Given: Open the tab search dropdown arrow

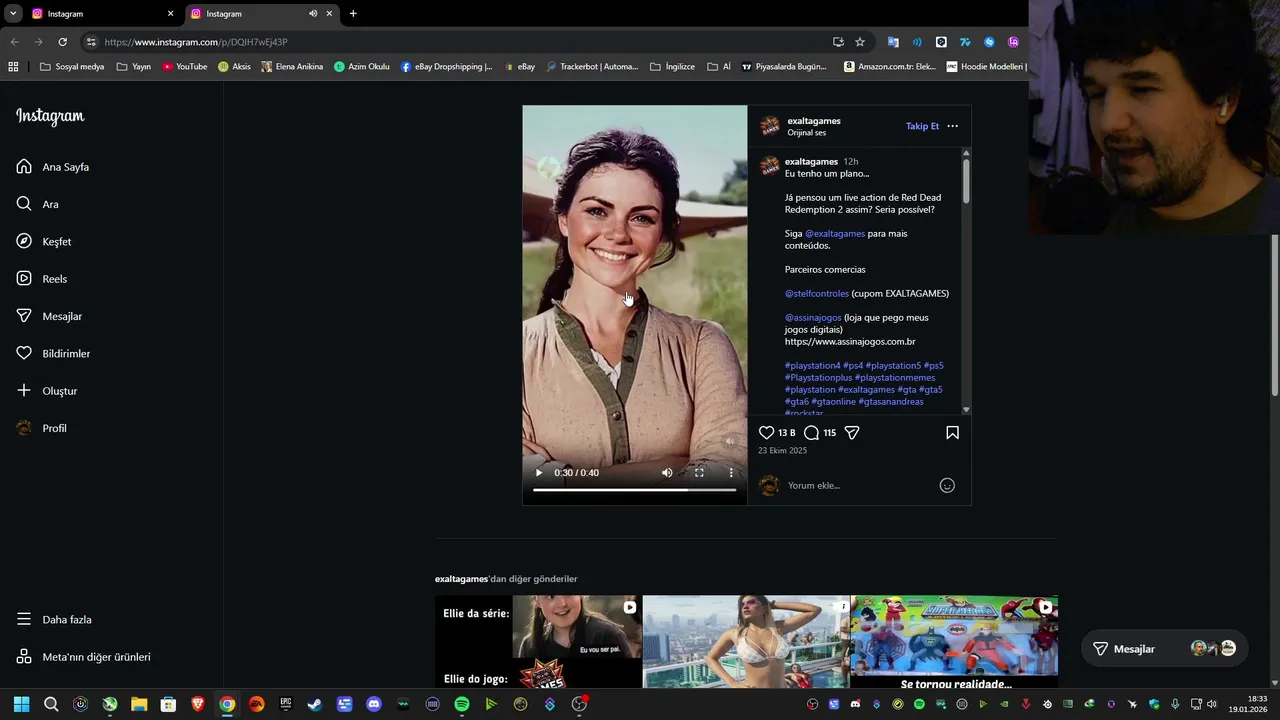Looking at the screenshot, I should pos(13,14).
